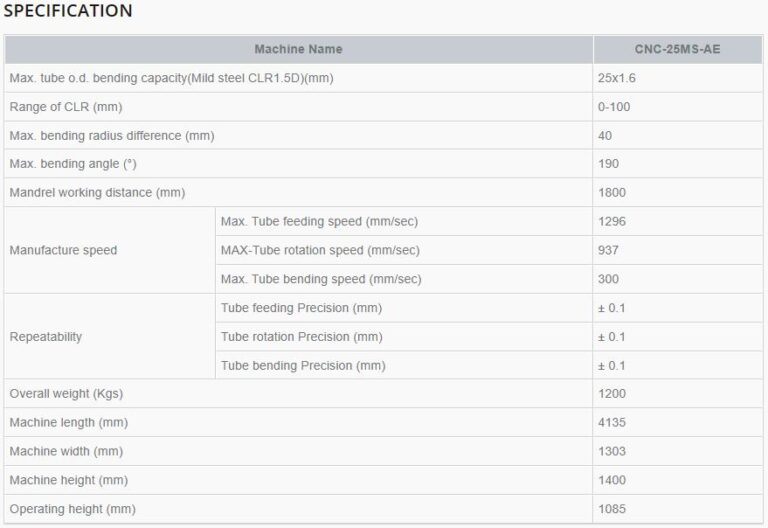Click the 4135 machine length value
Screen dimensions: 768x528
pyautogui.click(x=612, y=423)
